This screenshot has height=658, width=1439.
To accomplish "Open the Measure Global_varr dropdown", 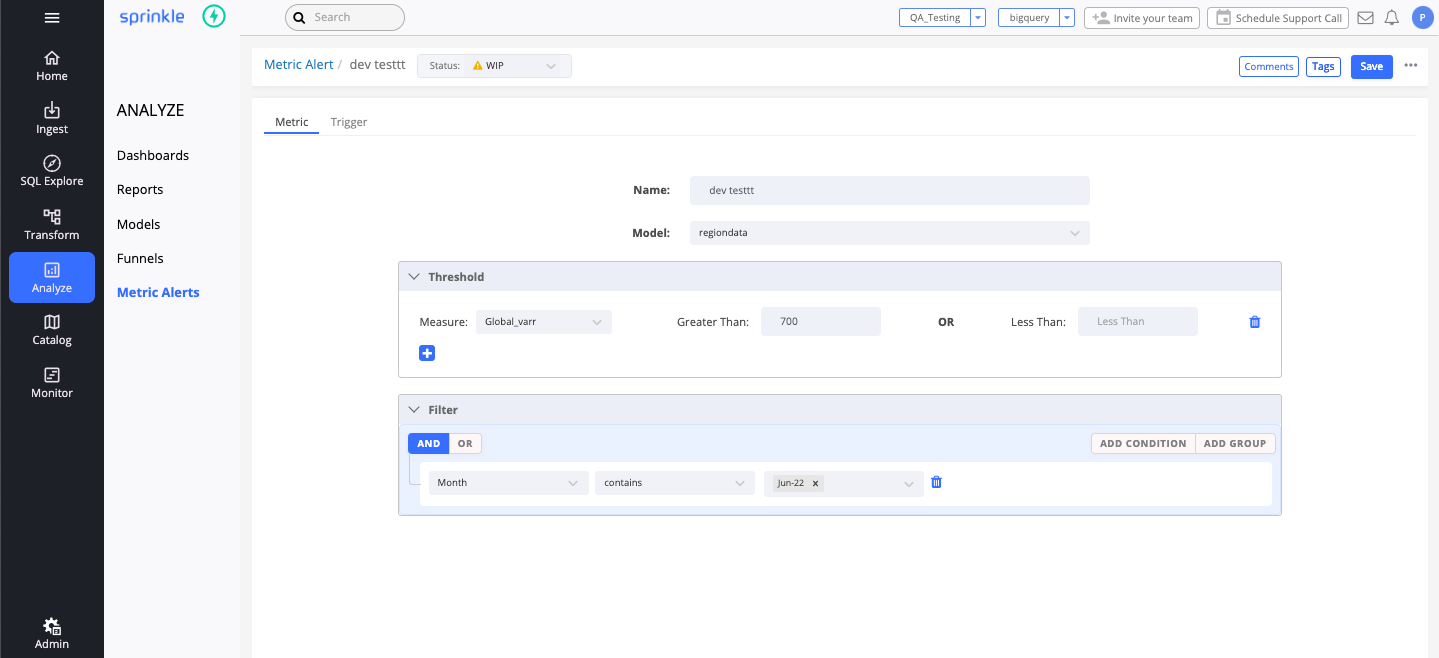I will click(x=544, y=322).
